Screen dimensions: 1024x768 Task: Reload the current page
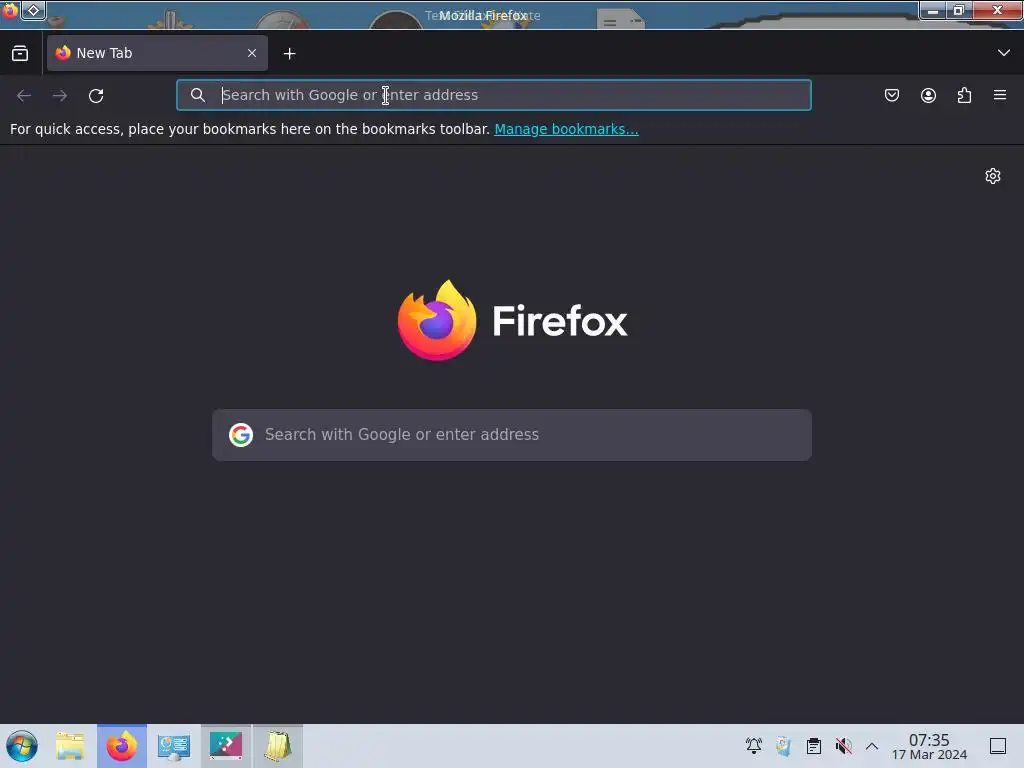96,95
